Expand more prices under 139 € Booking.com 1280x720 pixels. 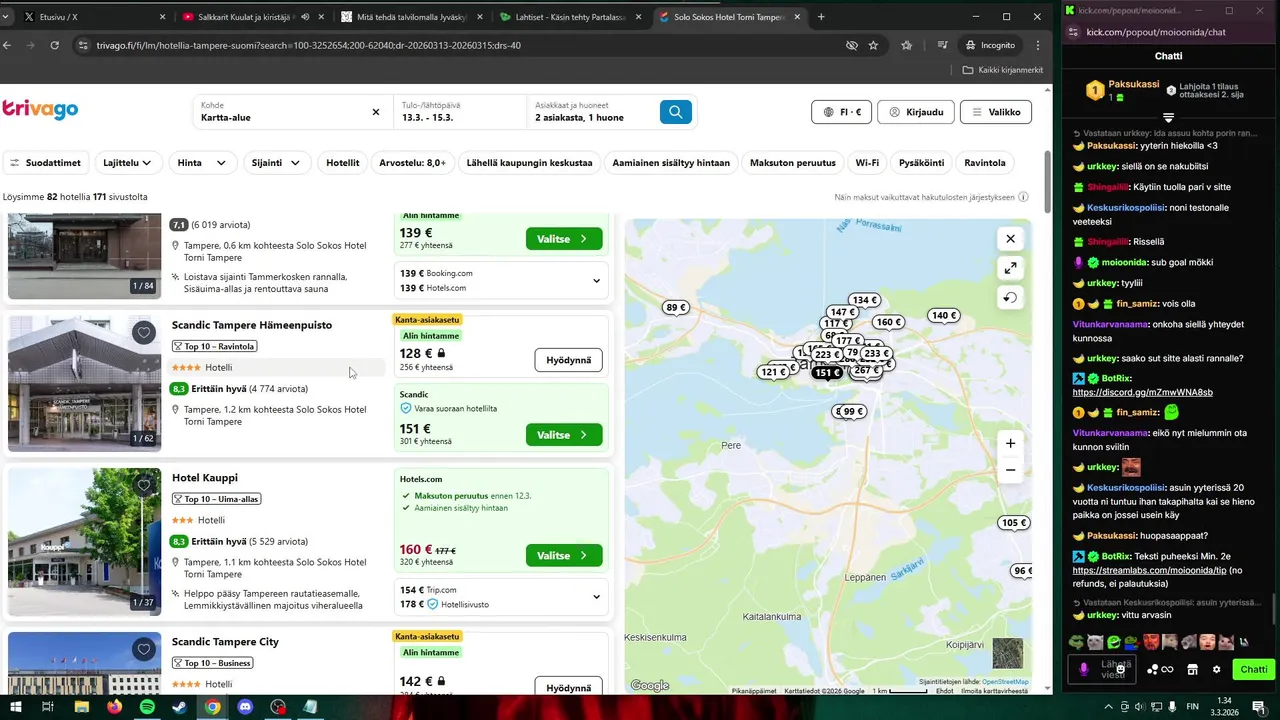[596, 281]
